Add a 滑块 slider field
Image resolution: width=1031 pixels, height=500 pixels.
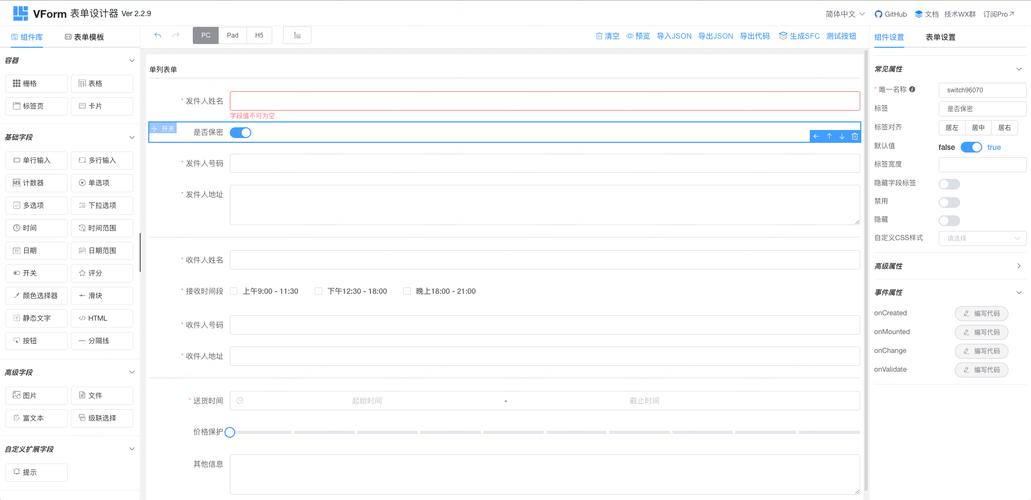click(102, 296)
